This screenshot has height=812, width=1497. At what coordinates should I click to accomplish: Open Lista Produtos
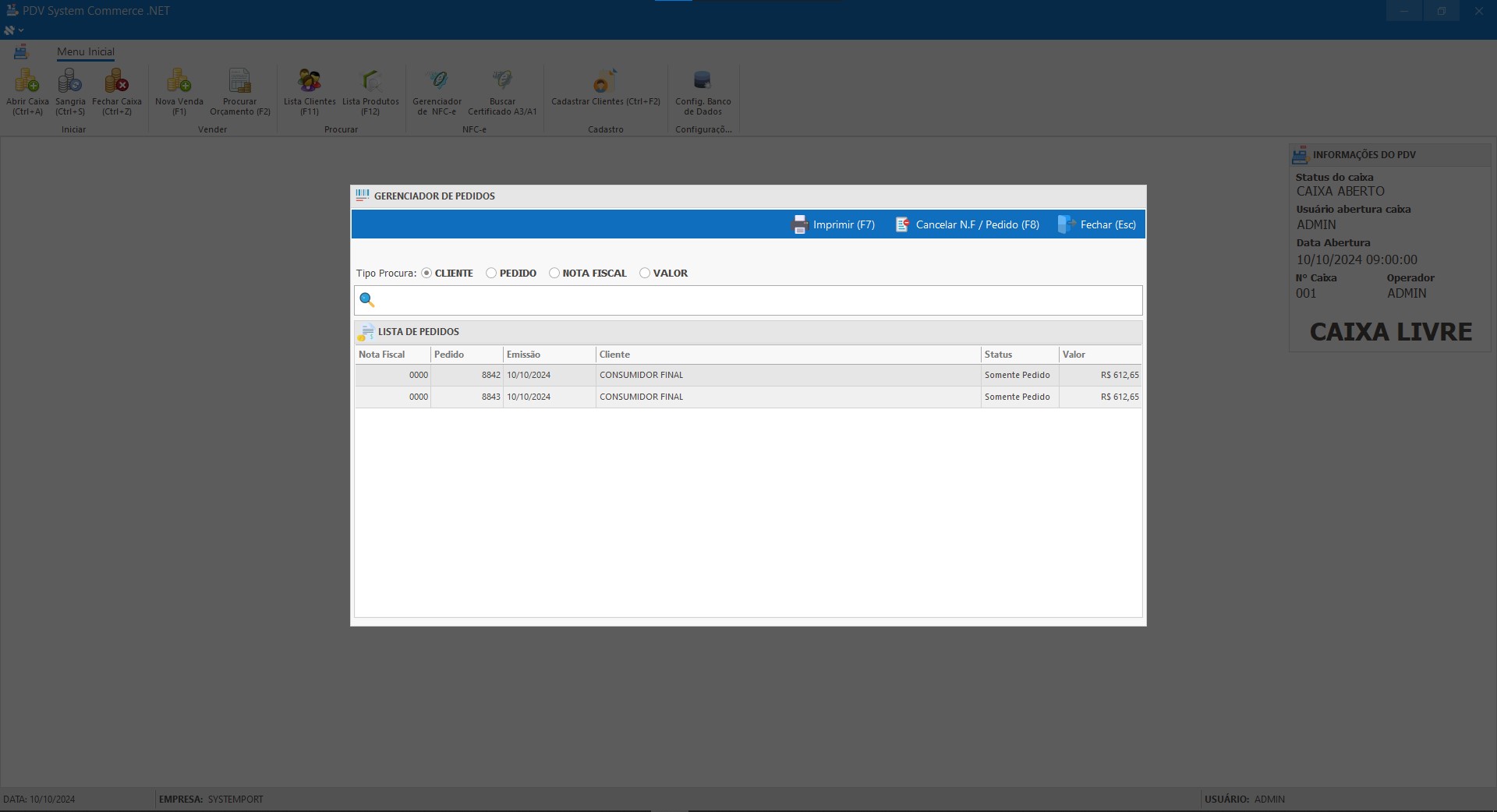370,81
